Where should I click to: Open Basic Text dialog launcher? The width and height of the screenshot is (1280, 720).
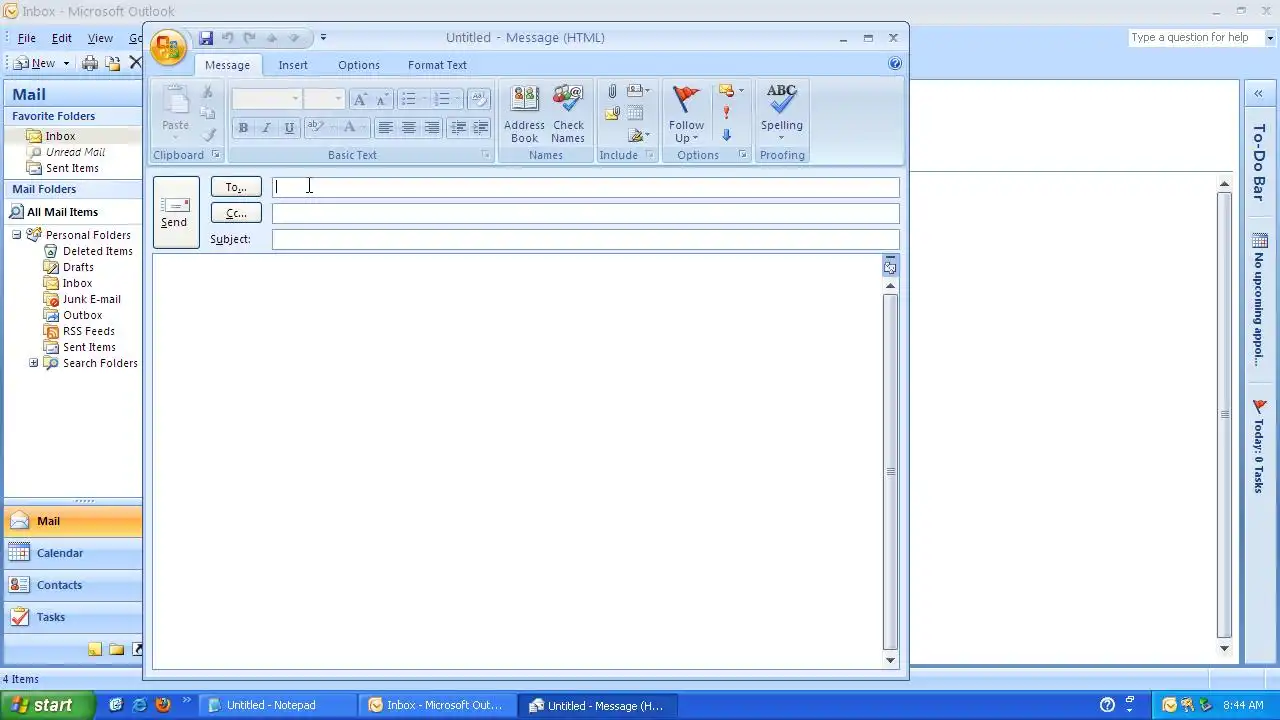point(486,155)
